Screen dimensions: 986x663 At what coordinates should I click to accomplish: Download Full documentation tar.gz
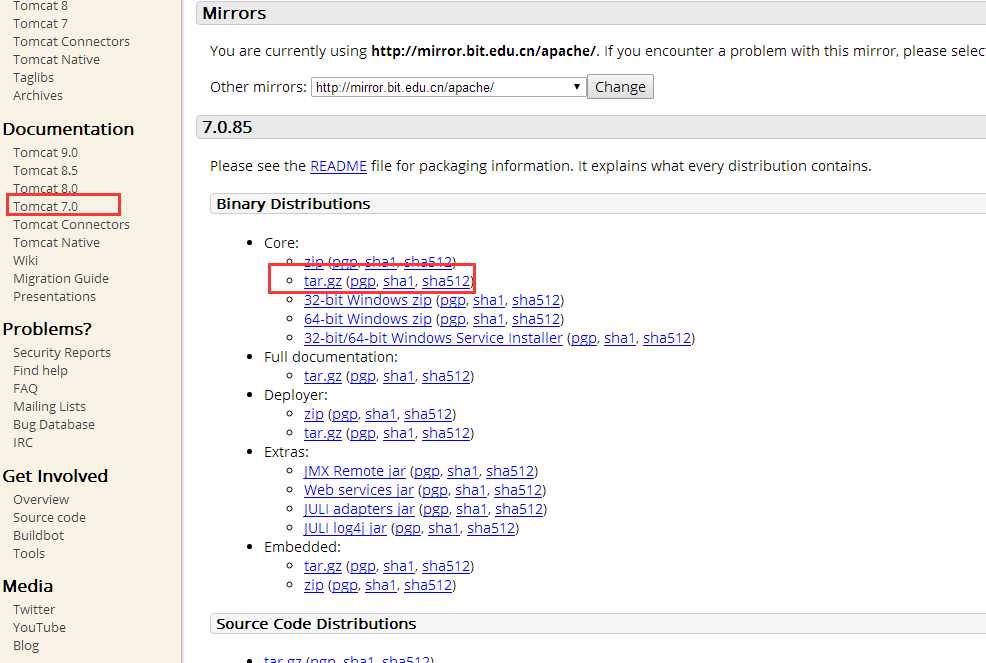[323, 376]
